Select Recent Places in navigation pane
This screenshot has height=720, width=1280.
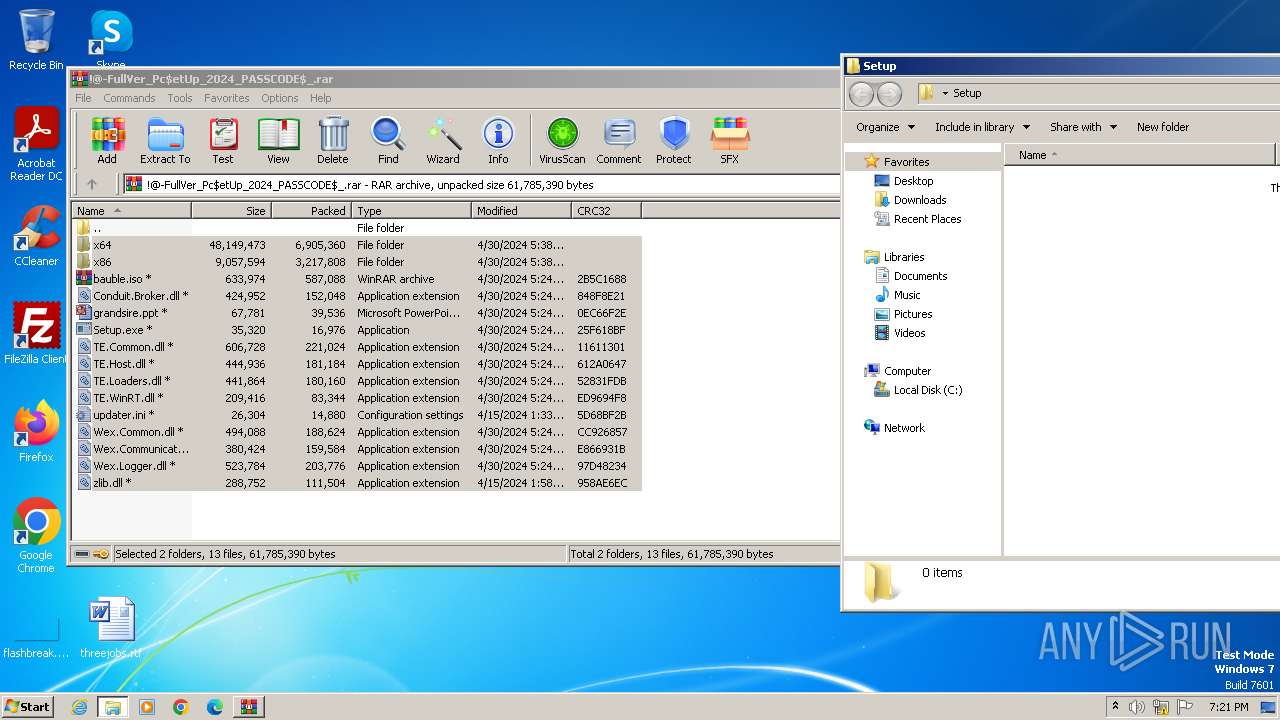point(927,219)
